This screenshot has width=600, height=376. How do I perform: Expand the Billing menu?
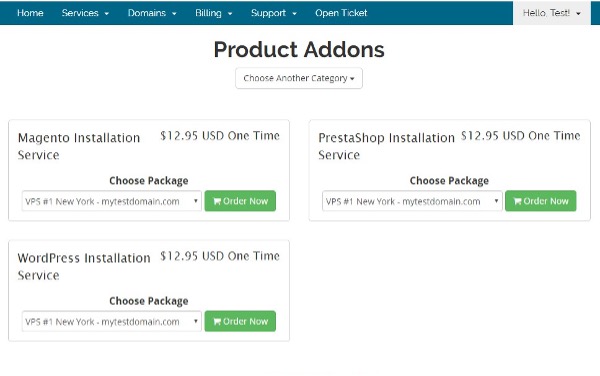[x=214, y=13]
